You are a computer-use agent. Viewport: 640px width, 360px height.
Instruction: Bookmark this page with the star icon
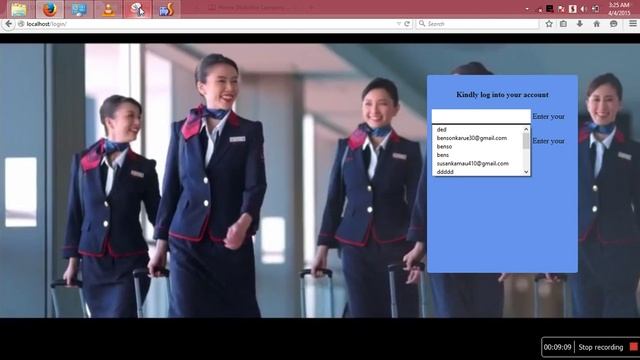tap(549, 24)
